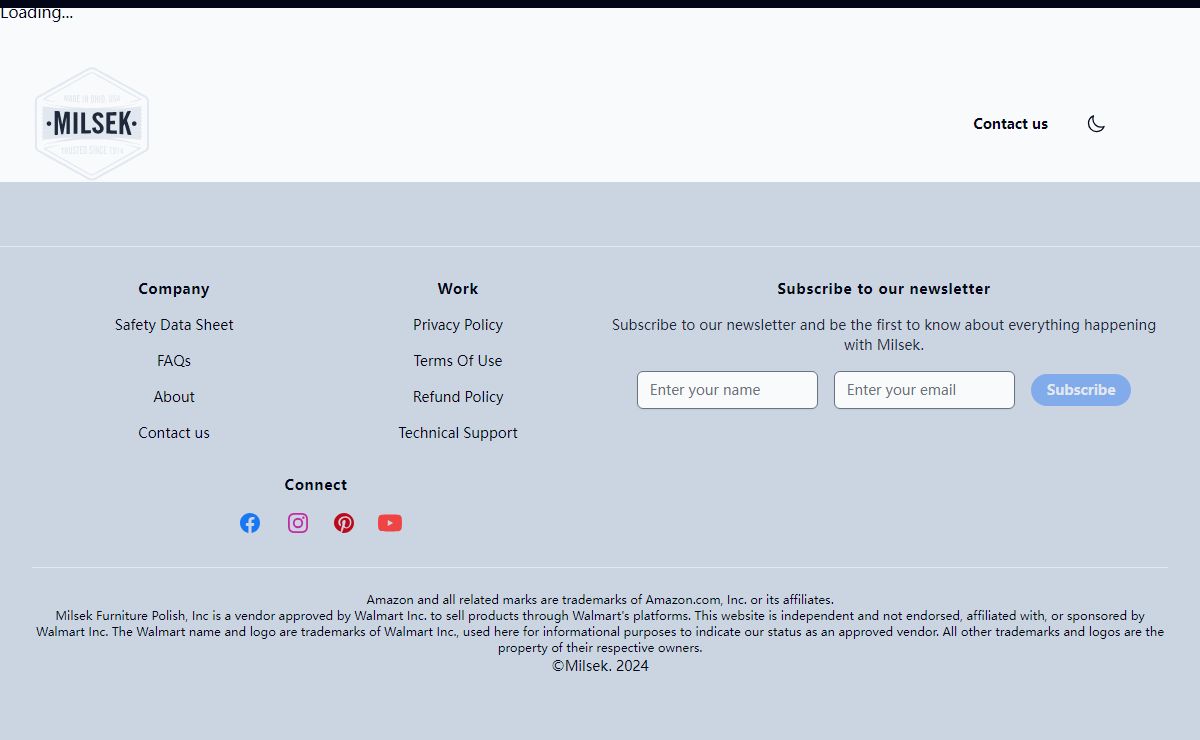The image size is (1200, 740).
Task: Open the About link in footer
Action: [174, 397]
